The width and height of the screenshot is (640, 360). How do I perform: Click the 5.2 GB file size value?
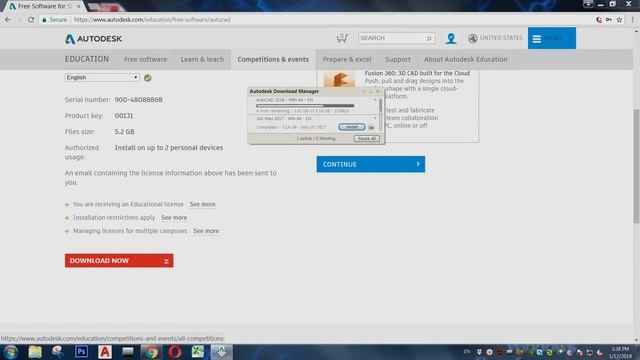pyautogui.click(x=124, y=132)
